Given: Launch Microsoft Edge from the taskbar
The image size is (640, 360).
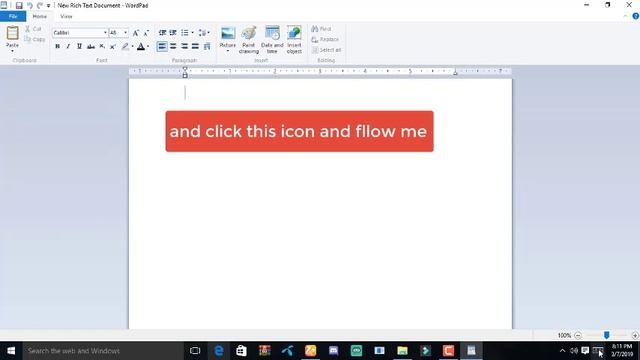Looking at the screenshot, I should pos(219,351).
